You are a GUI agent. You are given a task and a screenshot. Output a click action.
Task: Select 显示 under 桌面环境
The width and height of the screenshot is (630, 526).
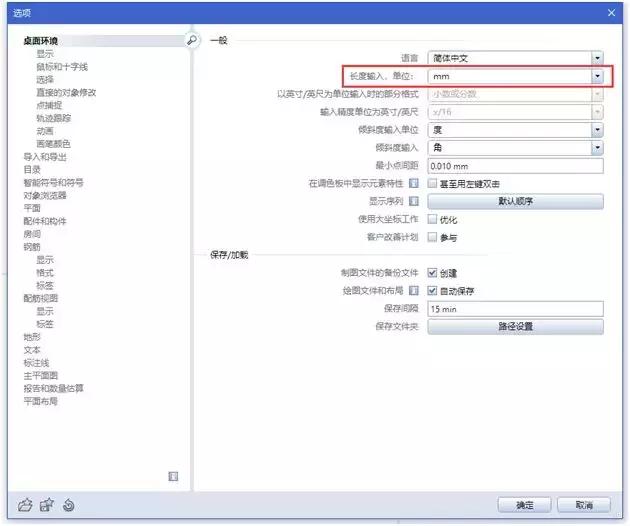45,53
